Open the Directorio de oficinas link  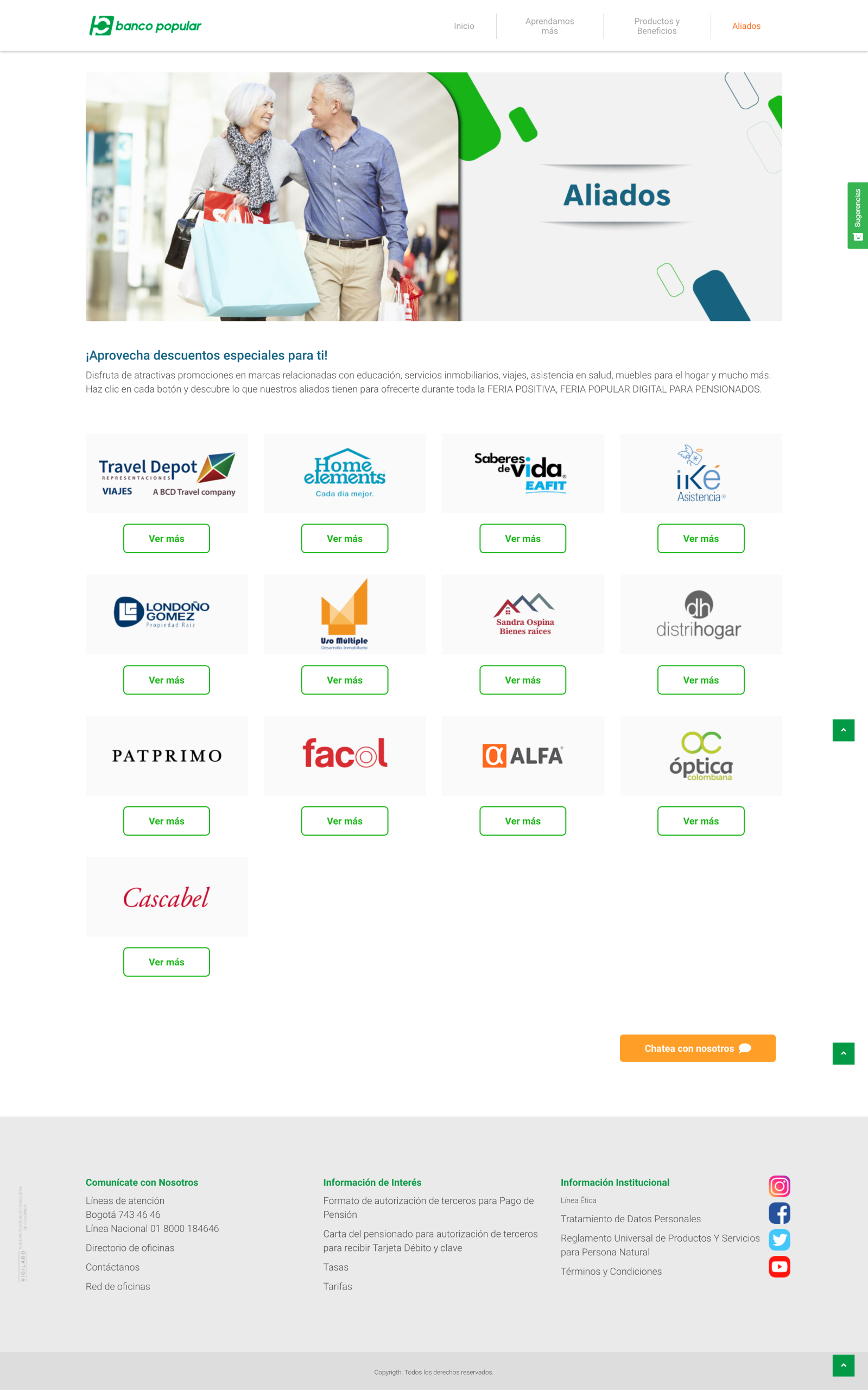pos(130,1248)
